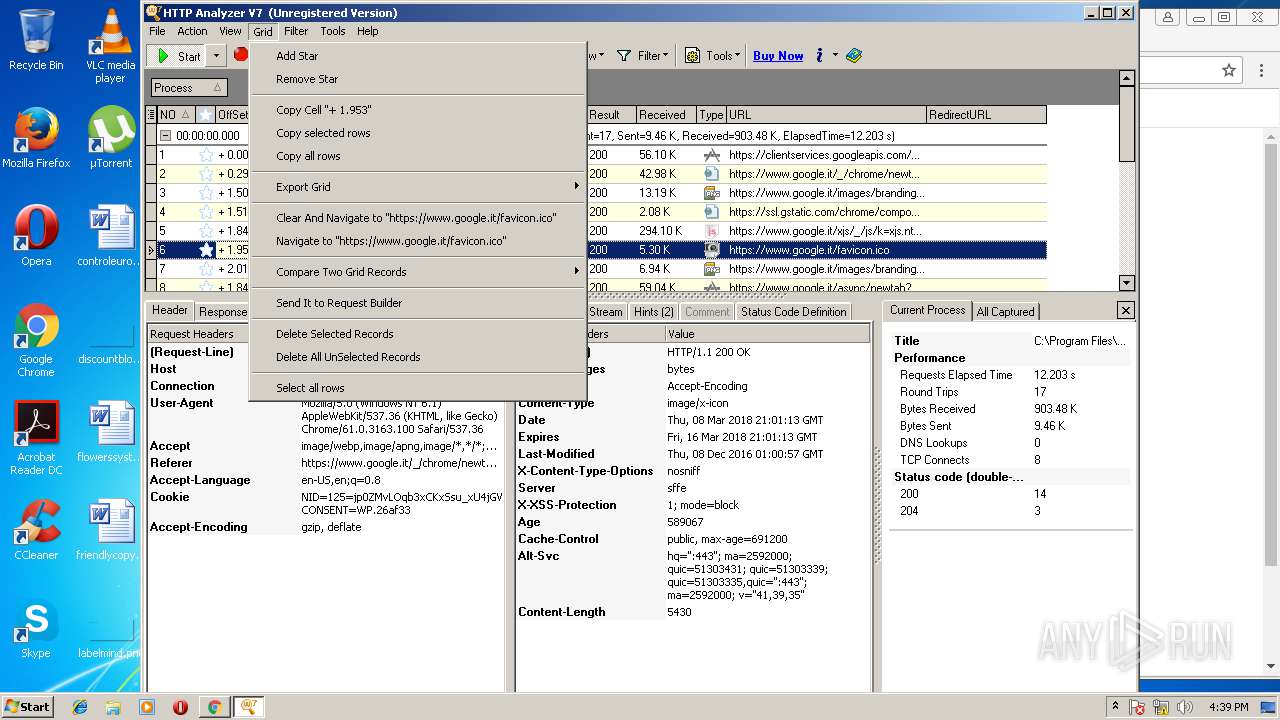The image size is (1280, 720).
Task: Open the Action menu
Action: tap(192, 31)
